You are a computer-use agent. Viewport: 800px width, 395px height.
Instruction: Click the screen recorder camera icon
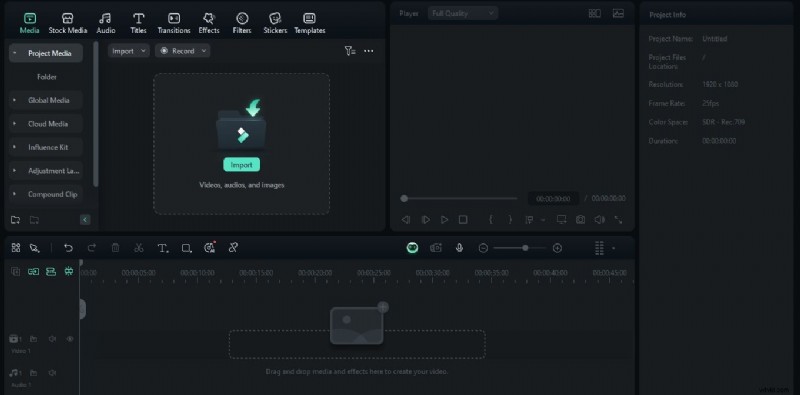pos(436,248)
